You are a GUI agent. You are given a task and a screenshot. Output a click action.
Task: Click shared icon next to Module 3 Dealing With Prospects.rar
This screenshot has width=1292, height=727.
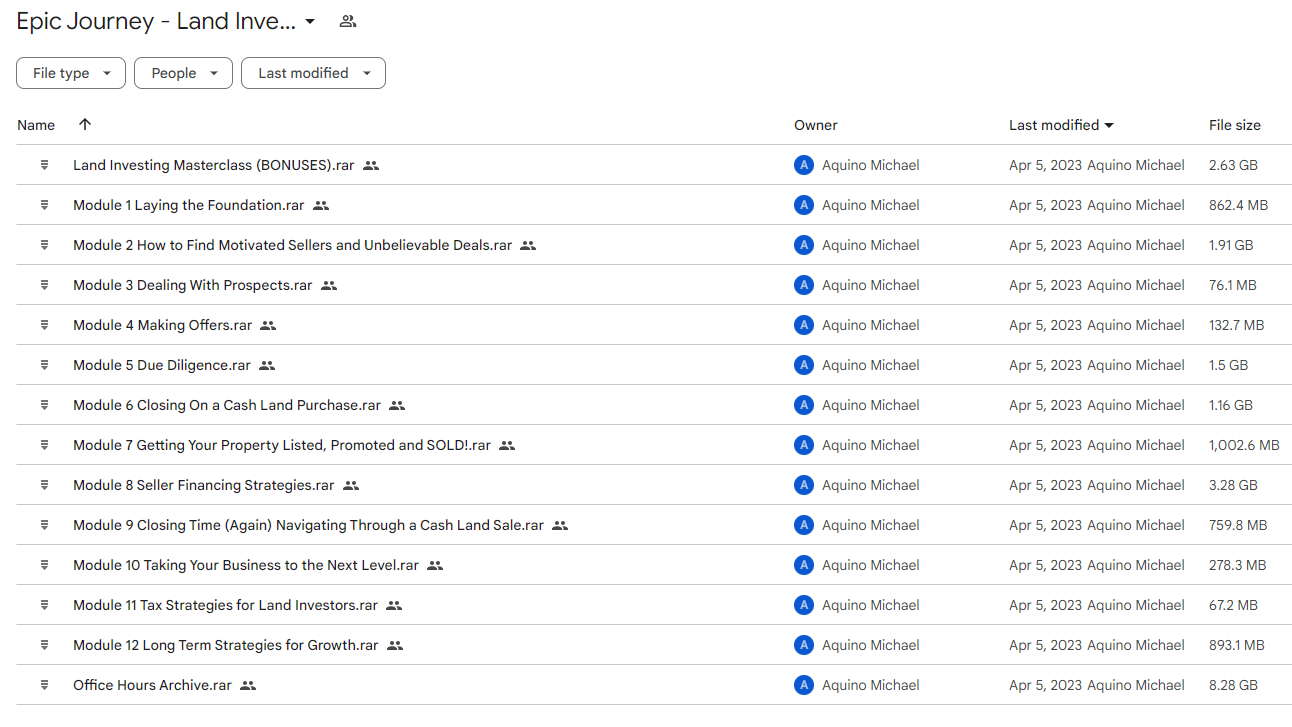tap(329, 285)
